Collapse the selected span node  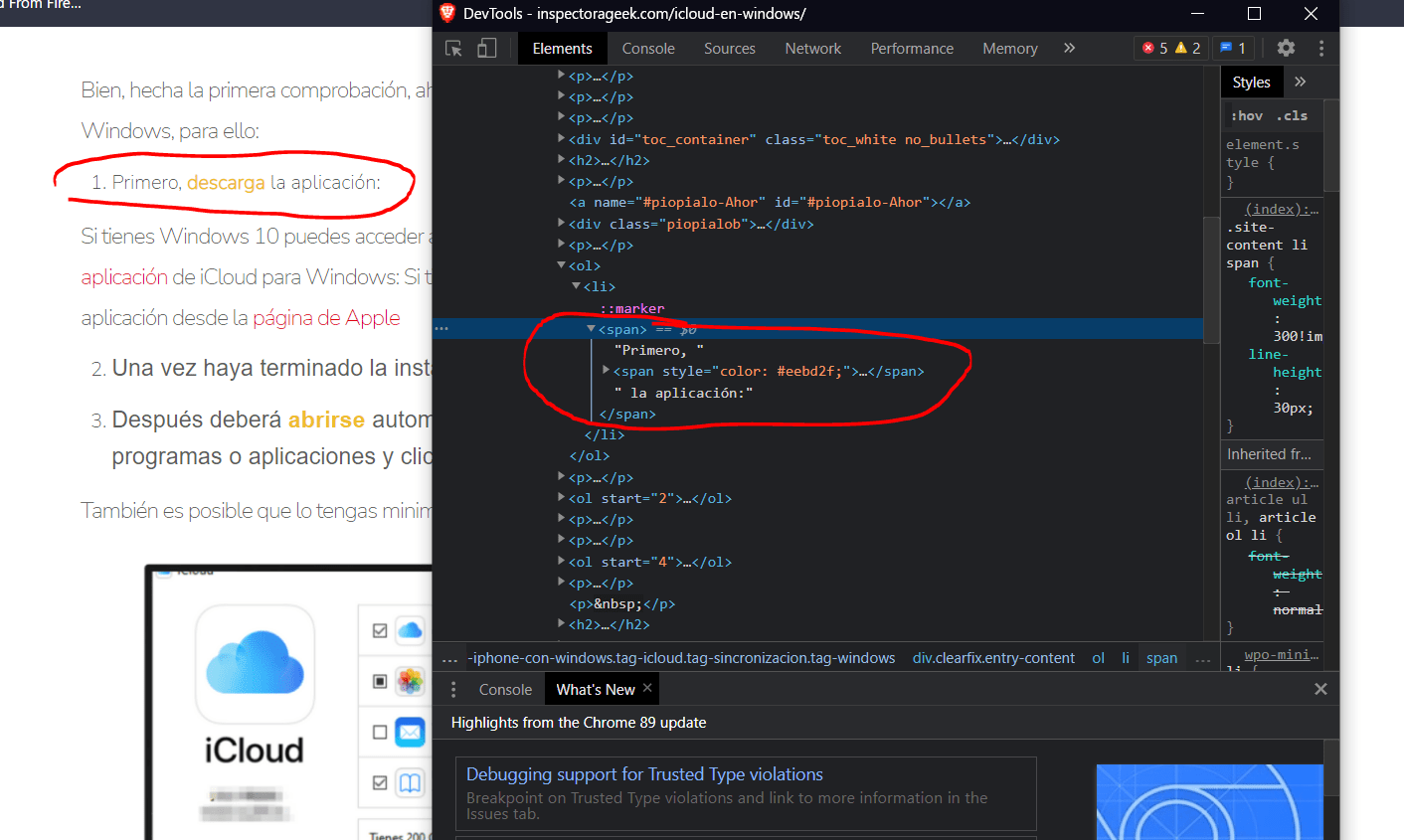591,329
